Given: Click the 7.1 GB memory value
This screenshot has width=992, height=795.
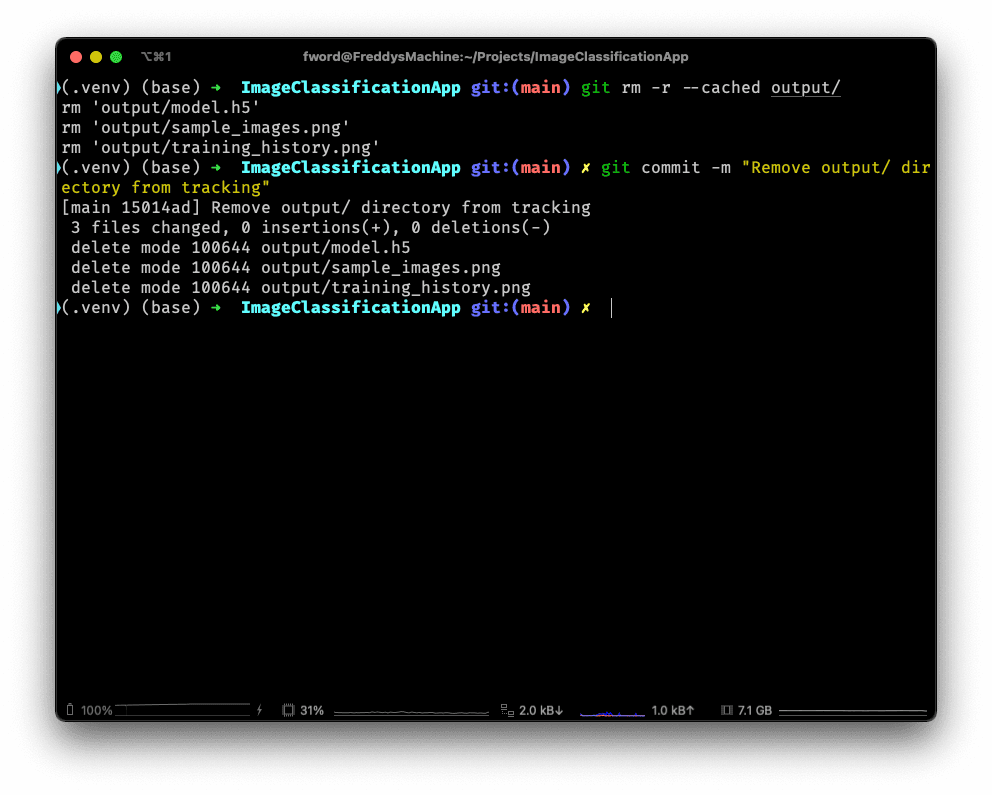Looking at the screenshot, I should pos(755,710).
